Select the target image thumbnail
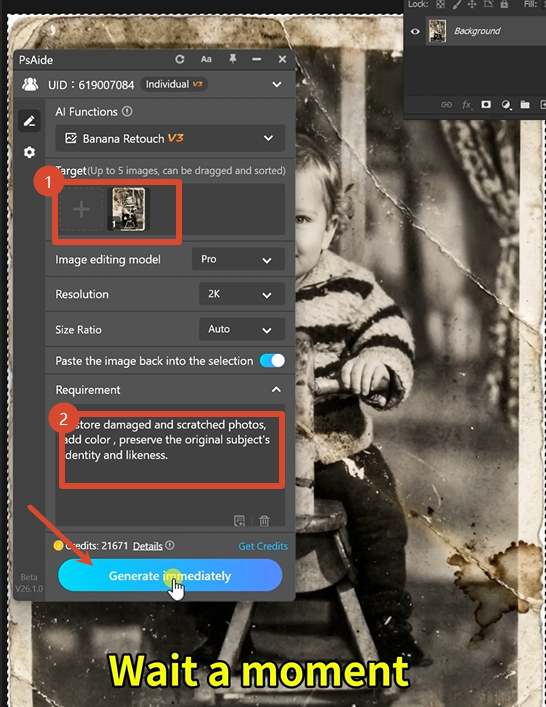 (x=128, y=209)
